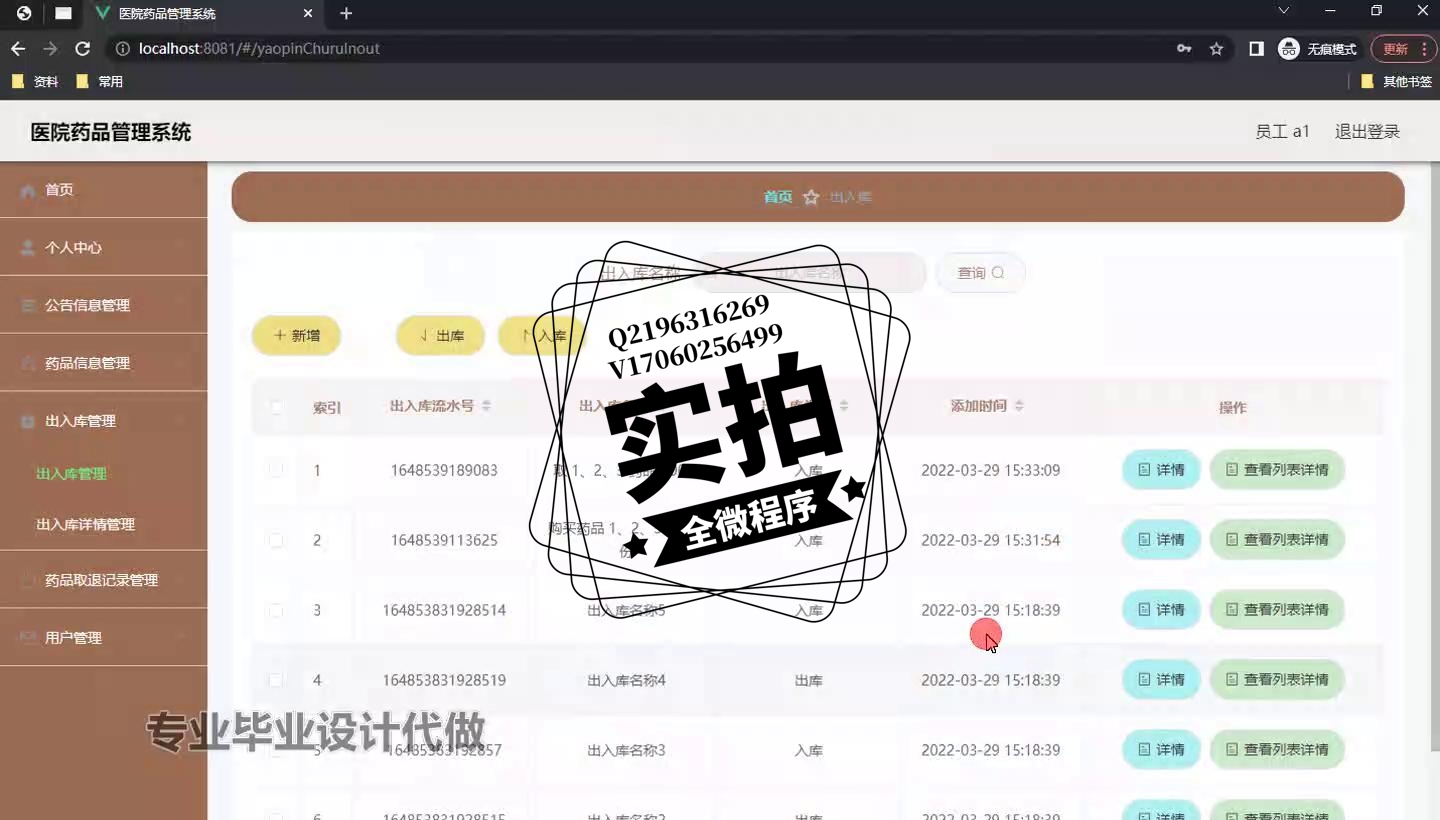Select 出入库详情管理 submenu item
The width and height of the screenshot is (1440, 820).
tap(85, 524)
